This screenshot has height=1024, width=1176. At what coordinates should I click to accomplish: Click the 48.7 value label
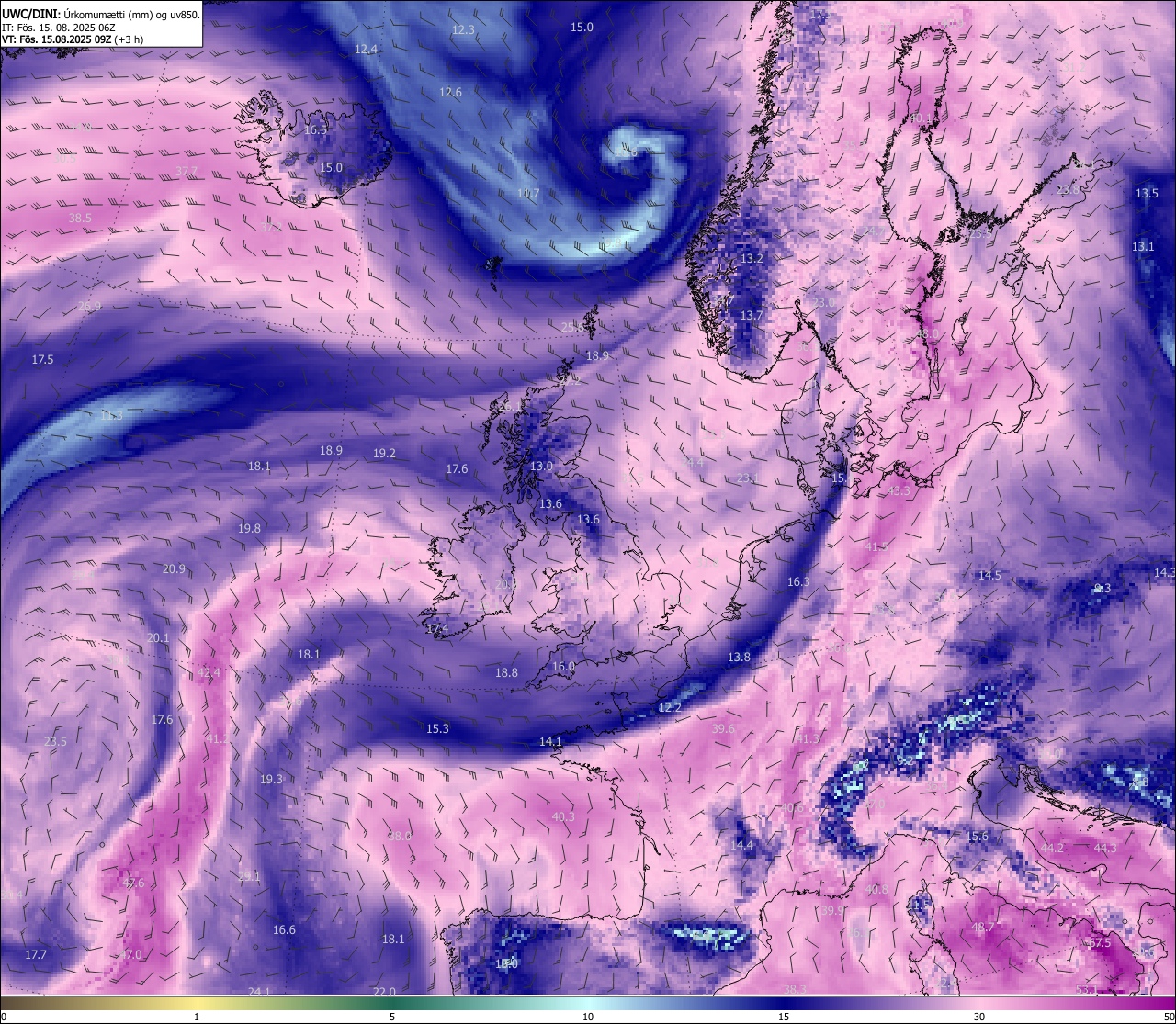click(983, 927)
